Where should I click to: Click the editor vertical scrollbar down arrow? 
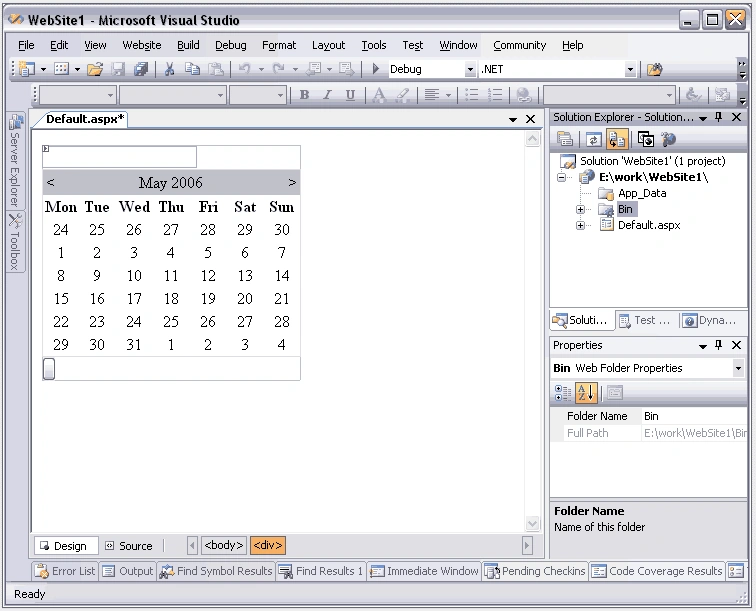coord(533,523)
